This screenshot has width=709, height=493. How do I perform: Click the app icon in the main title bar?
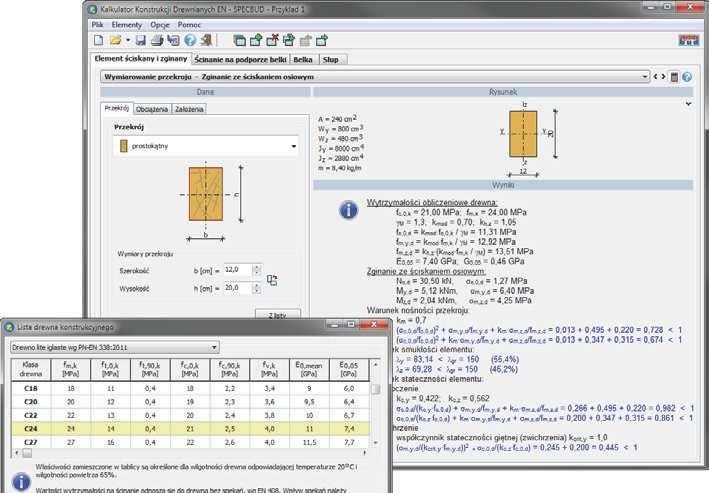click(x=93, y=9)
